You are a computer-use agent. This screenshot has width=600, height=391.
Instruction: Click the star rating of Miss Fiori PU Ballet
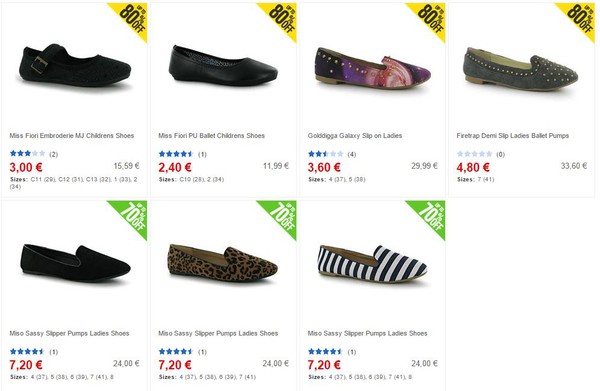[x=176, y=154]
